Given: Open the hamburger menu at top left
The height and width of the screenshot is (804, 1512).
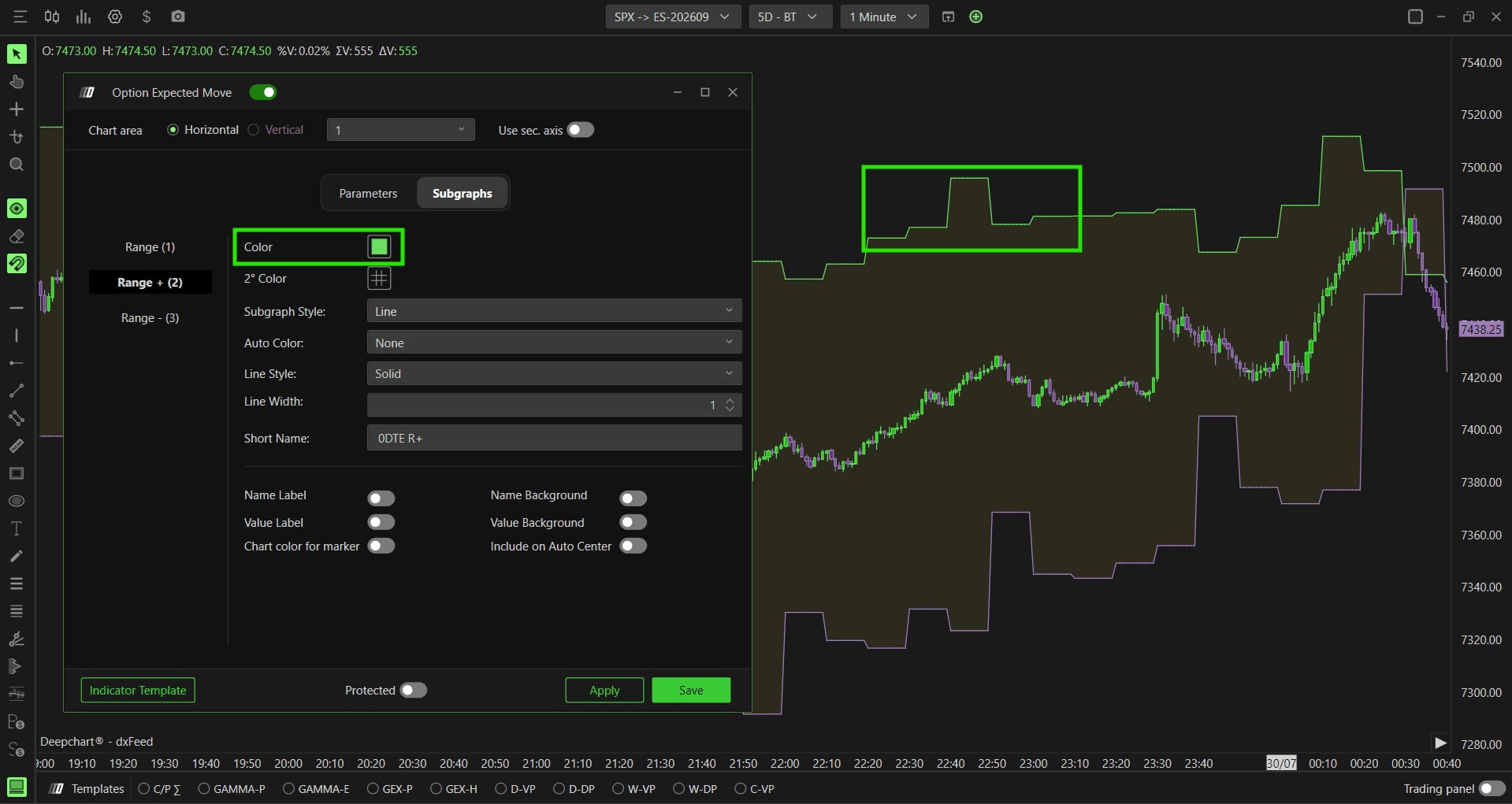Looking at the screenshot, I should click(x=20, y=17).
